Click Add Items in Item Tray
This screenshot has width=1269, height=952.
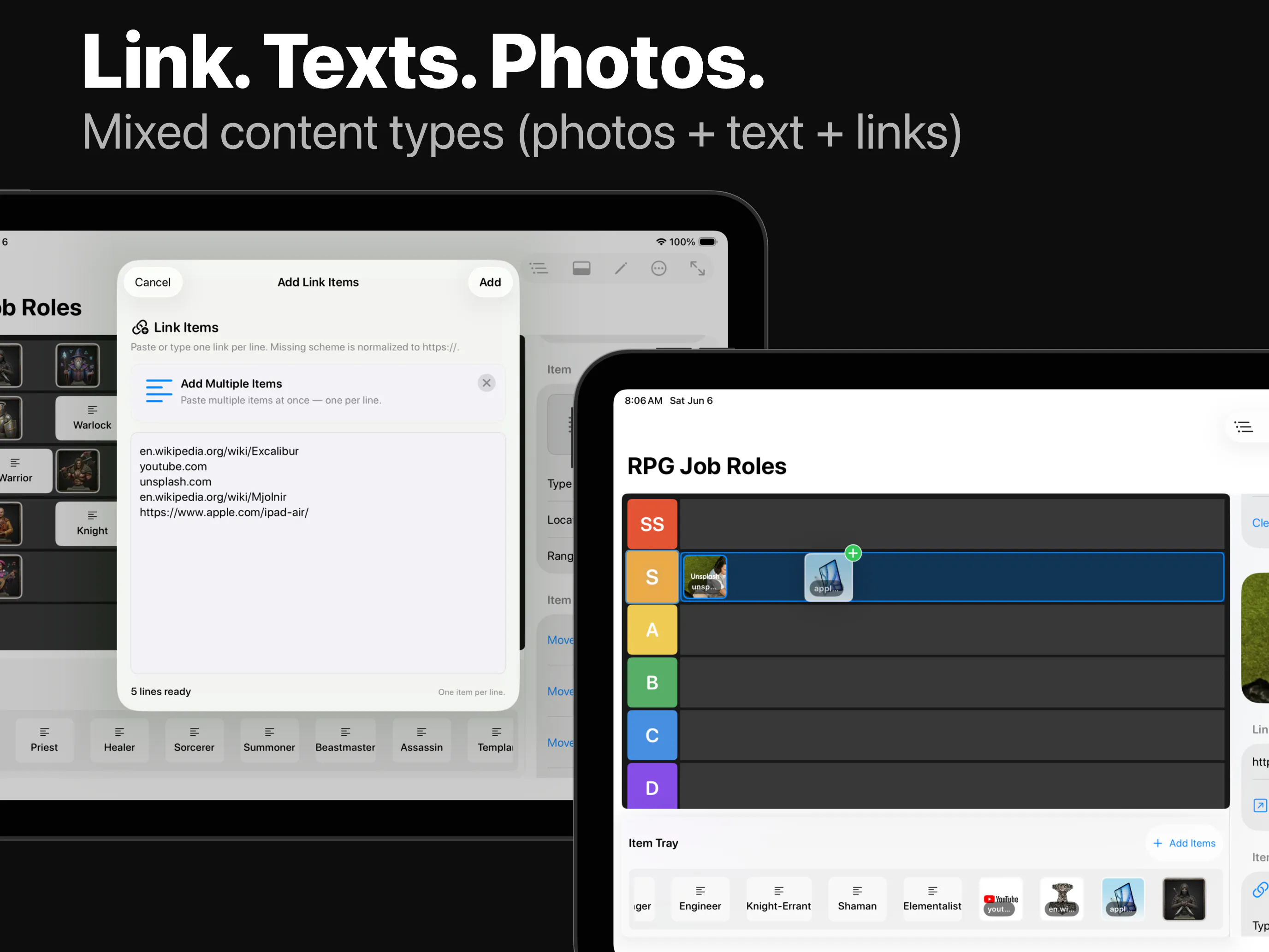[1184, 843]
